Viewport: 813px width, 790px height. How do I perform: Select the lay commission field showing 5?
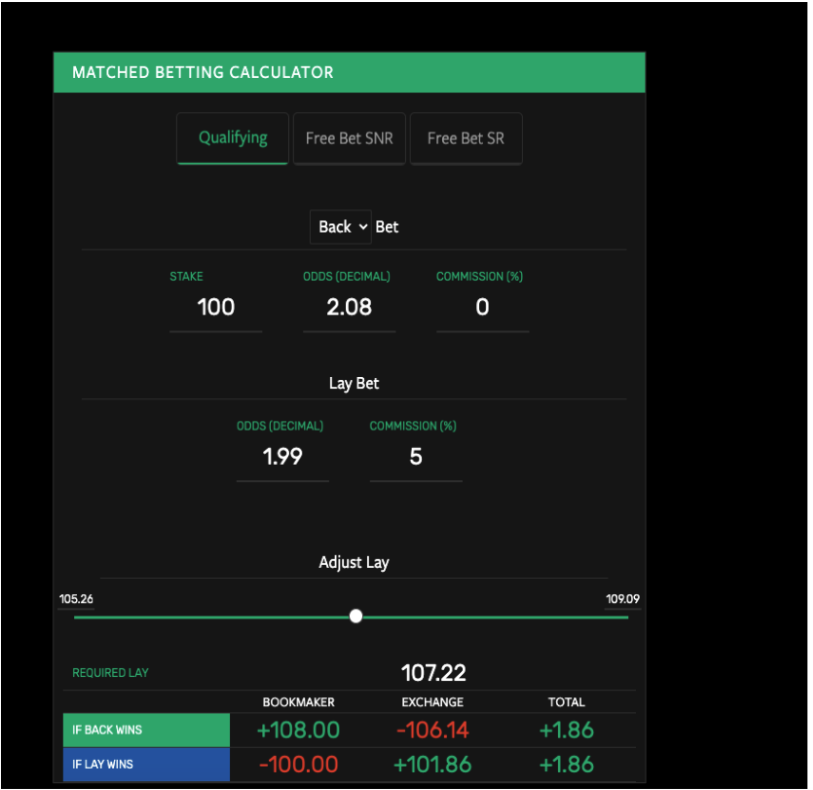coord(416,457)
